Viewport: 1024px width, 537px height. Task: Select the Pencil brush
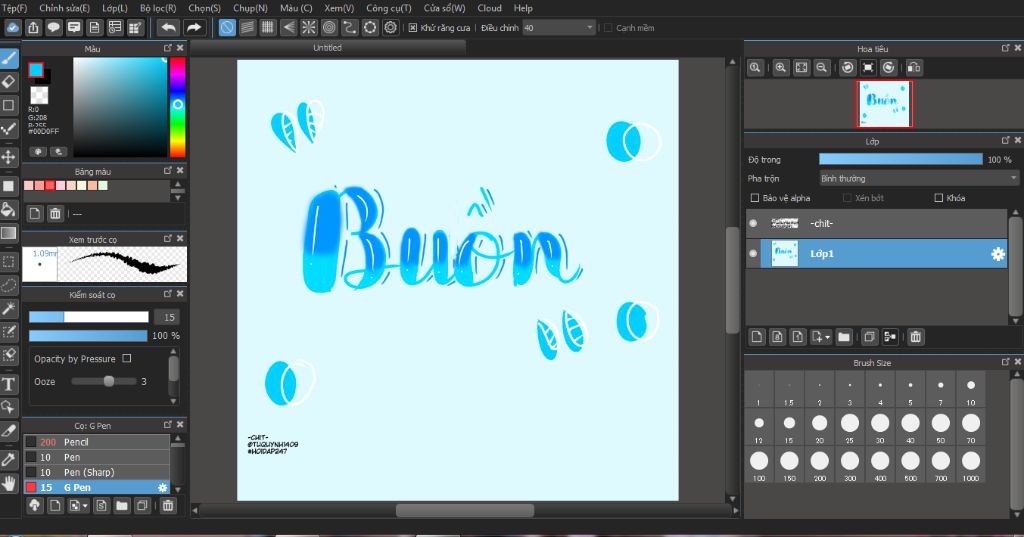[97, 442]
